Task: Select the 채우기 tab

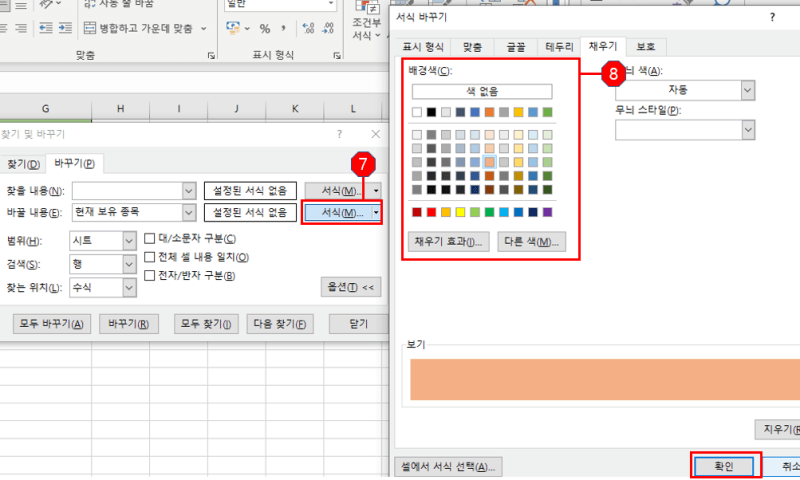Action: point(603,46)
